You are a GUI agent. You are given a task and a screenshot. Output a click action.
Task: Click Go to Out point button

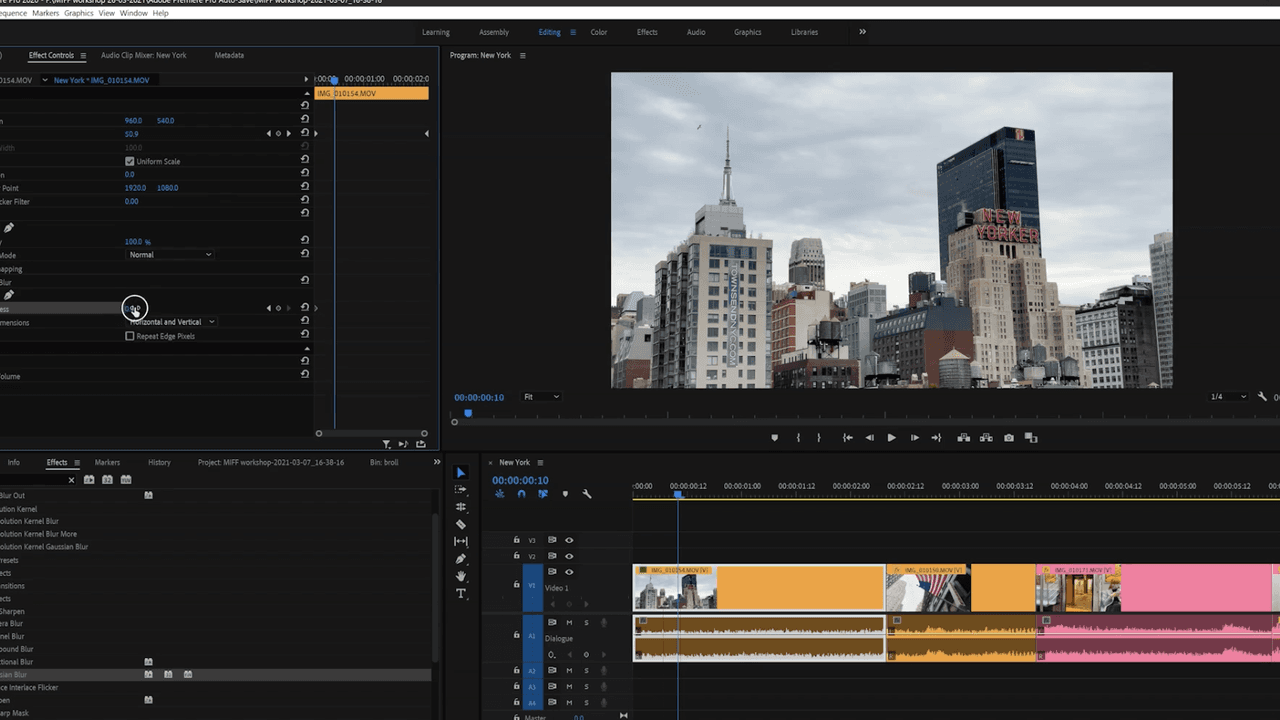(936, 438)
